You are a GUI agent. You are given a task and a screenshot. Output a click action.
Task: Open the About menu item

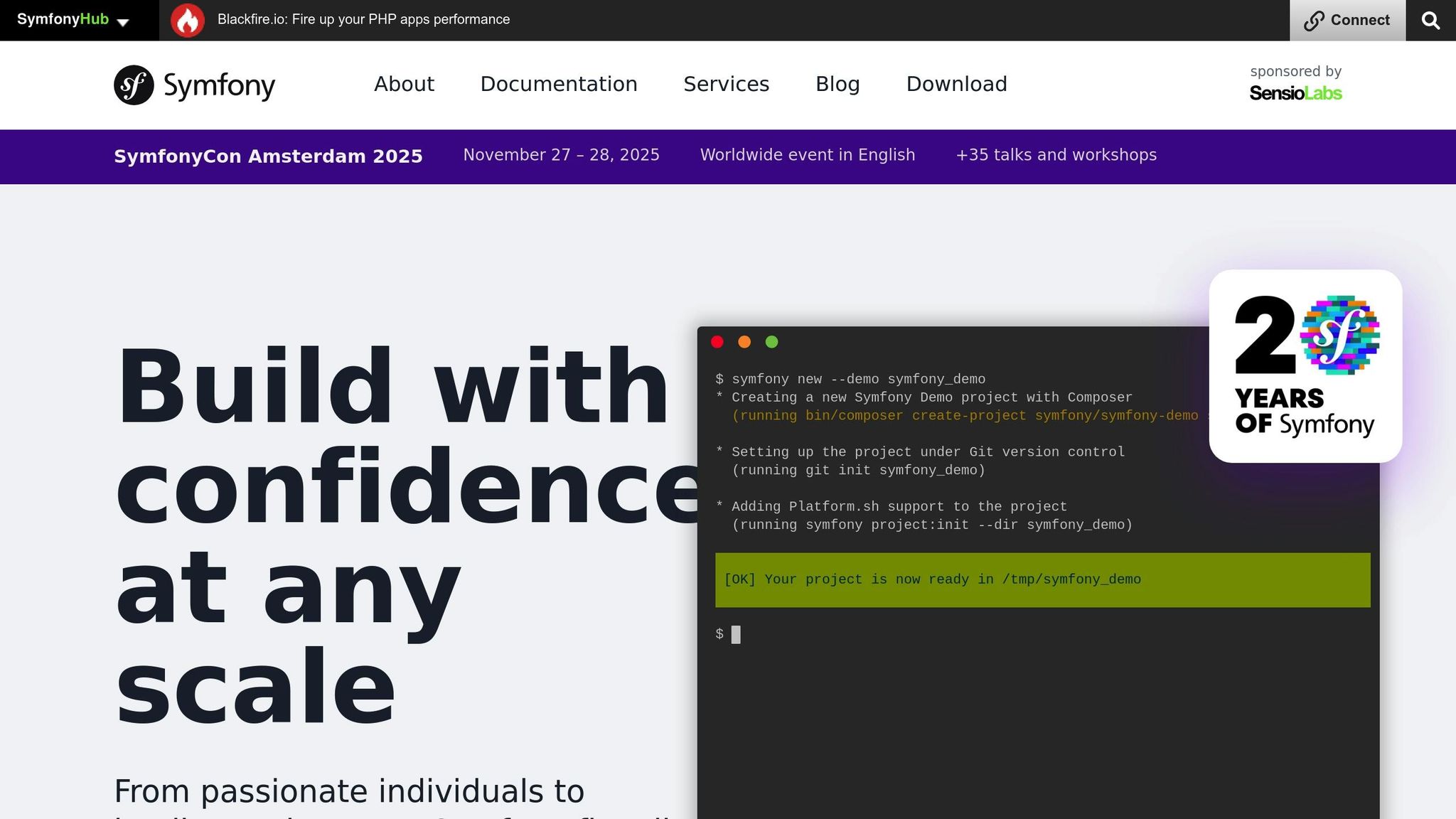pyautogui.click(x=404, y=84)
